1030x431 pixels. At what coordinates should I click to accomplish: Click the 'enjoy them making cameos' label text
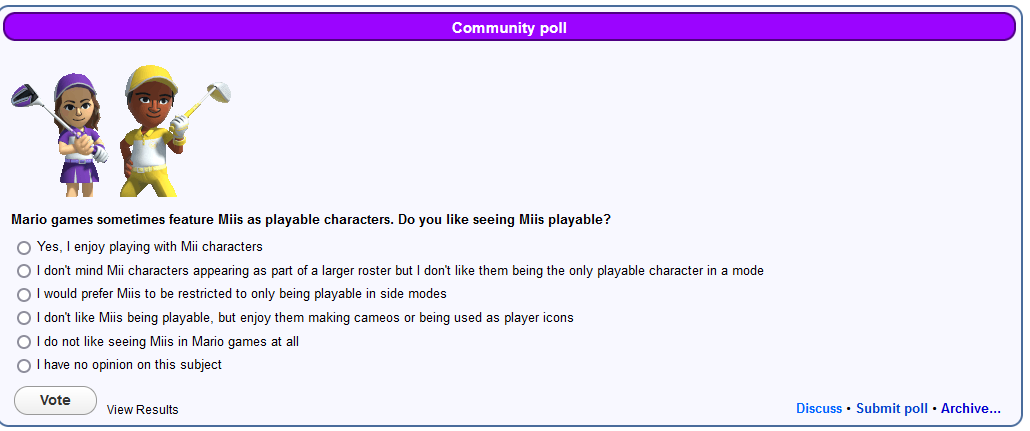[305, 318]
